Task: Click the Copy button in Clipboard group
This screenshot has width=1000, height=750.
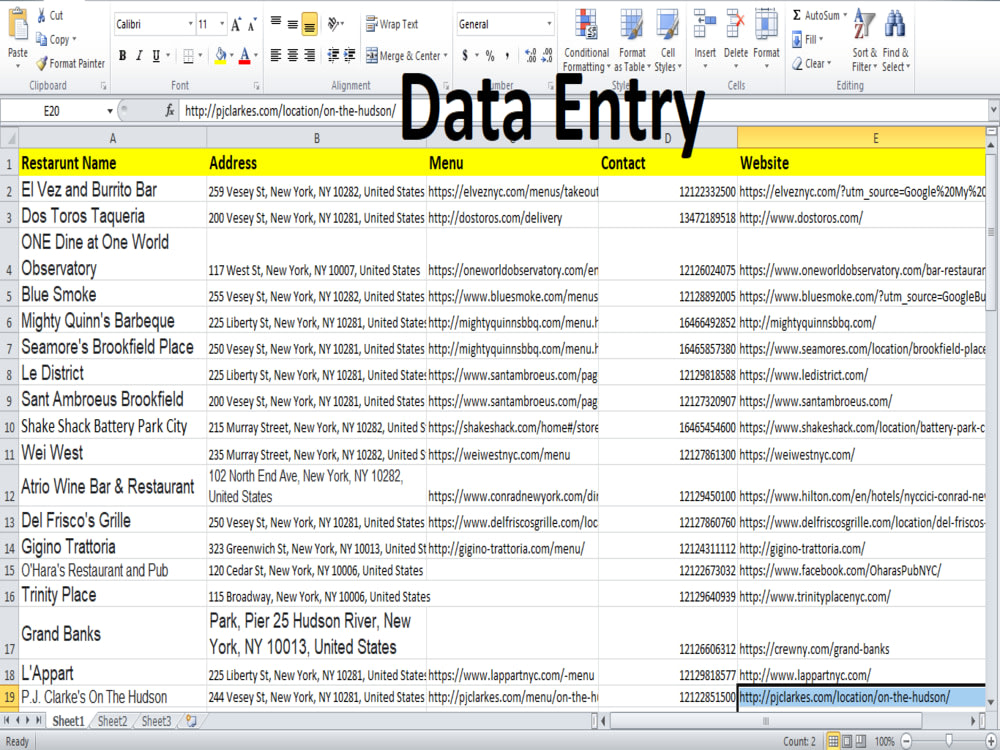Action: 55,40
